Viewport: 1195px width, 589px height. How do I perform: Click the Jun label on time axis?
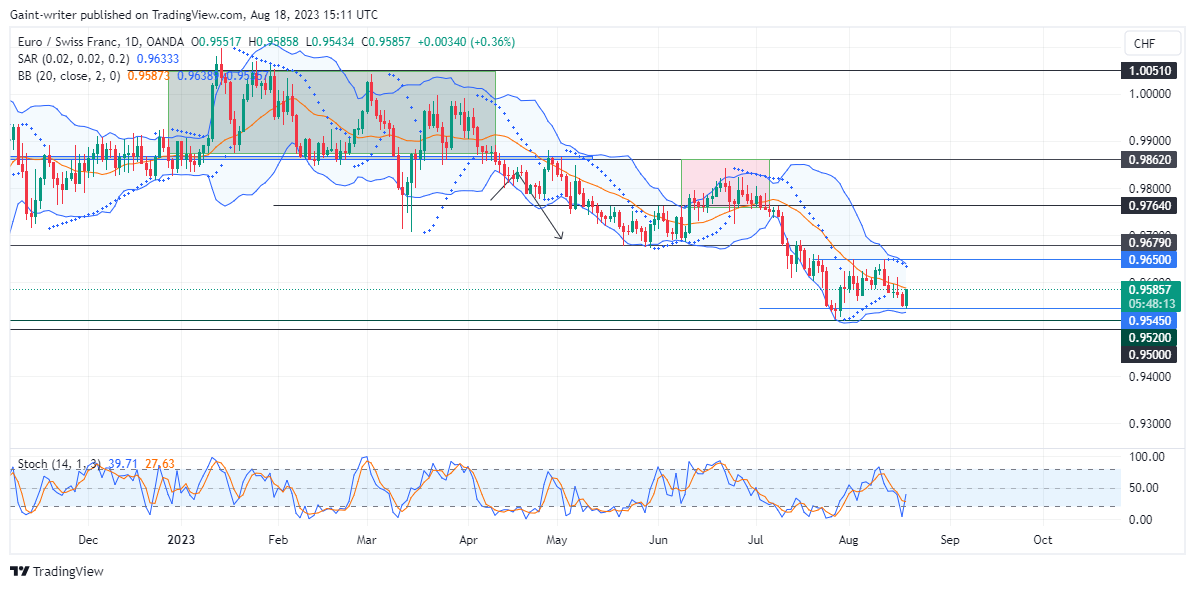[658, 539]
